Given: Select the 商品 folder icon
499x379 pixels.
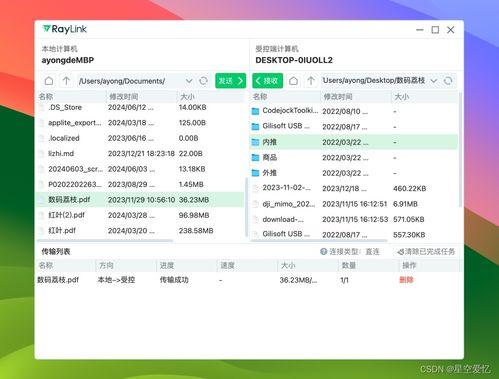Looking at the screenshot, I should (255, 157).
